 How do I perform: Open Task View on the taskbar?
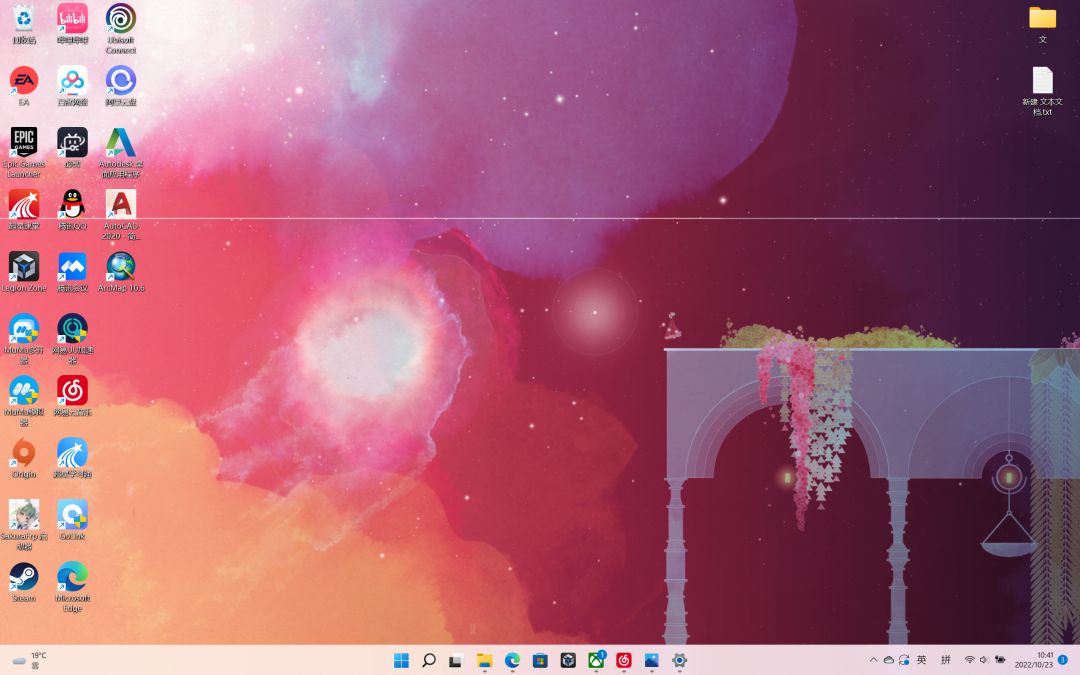pos(455,661)
